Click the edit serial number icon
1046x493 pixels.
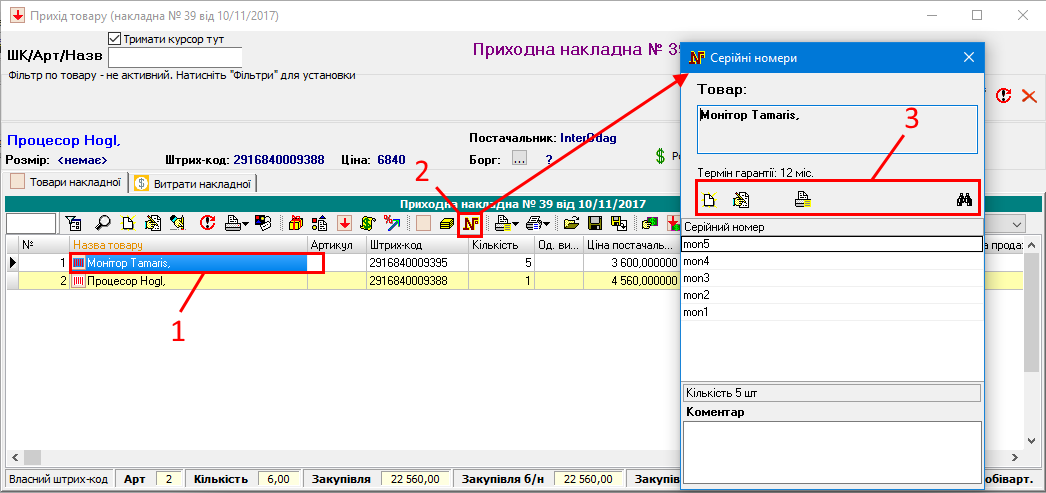(x=742, y=199)
